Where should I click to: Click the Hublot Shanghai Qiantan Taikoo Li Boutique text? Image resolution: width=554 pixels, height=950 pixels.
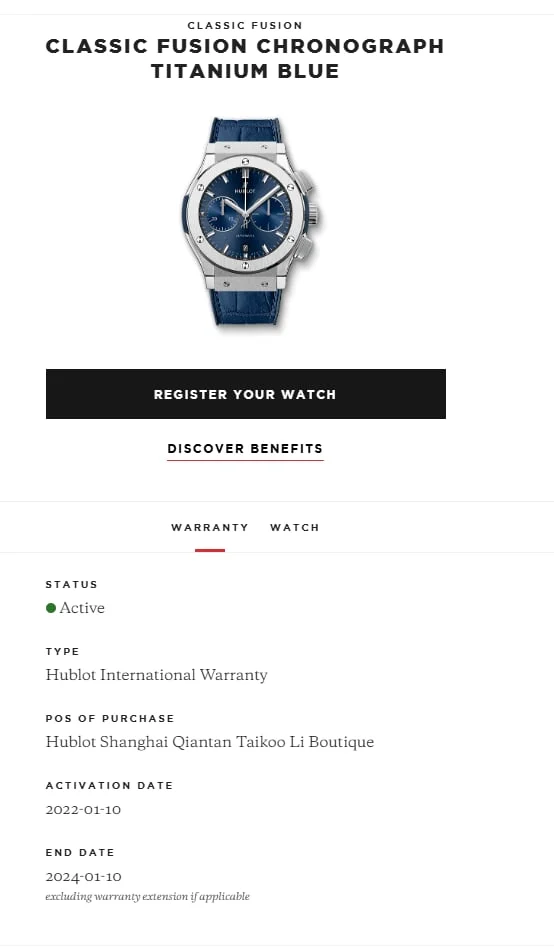pyautogui.click(x=210, y=742)
